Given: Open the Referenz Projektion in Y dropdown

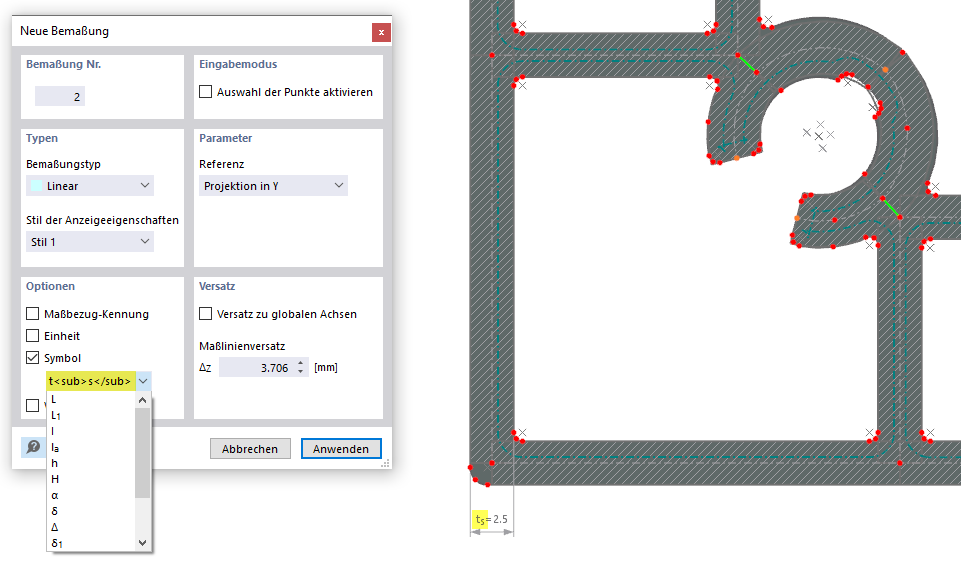Looking at the screenshot, I should tap(273, 186).
